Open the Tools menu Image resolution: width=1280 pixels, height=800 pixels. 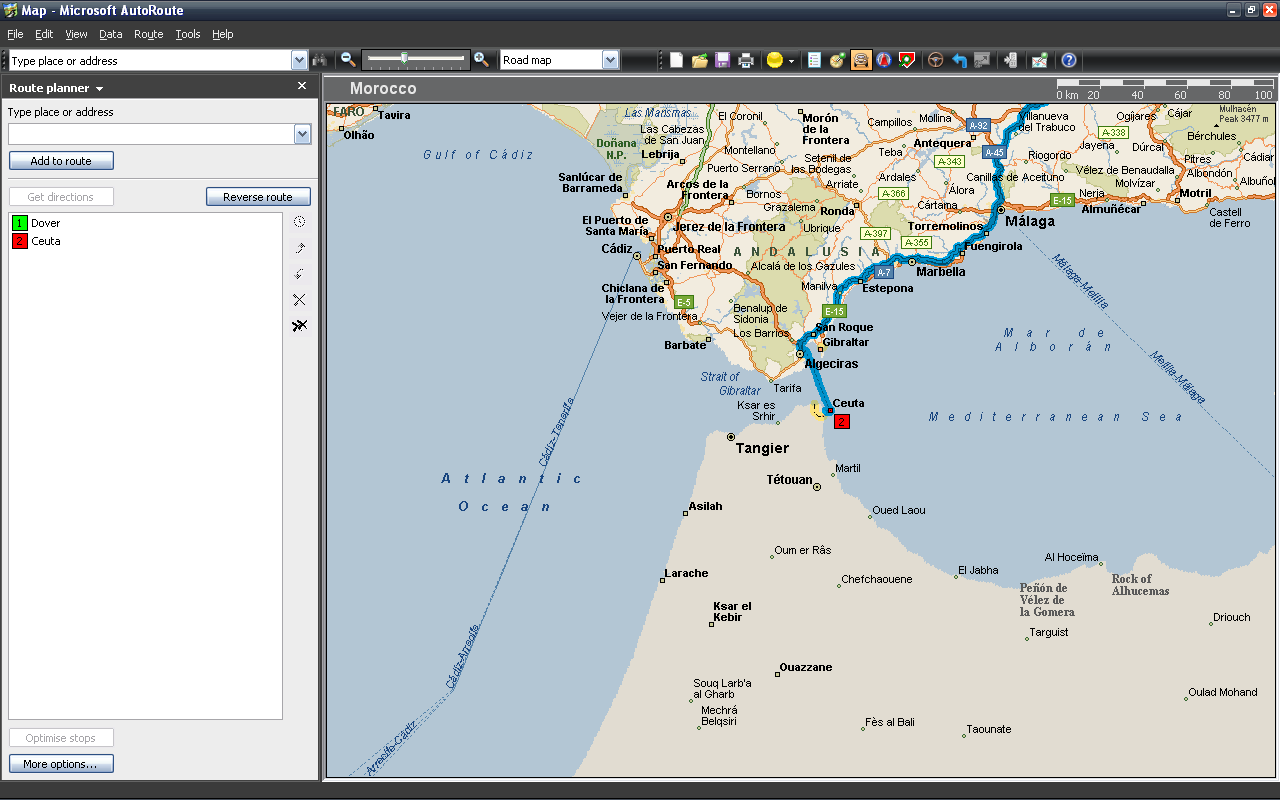[x=187, y=33]
